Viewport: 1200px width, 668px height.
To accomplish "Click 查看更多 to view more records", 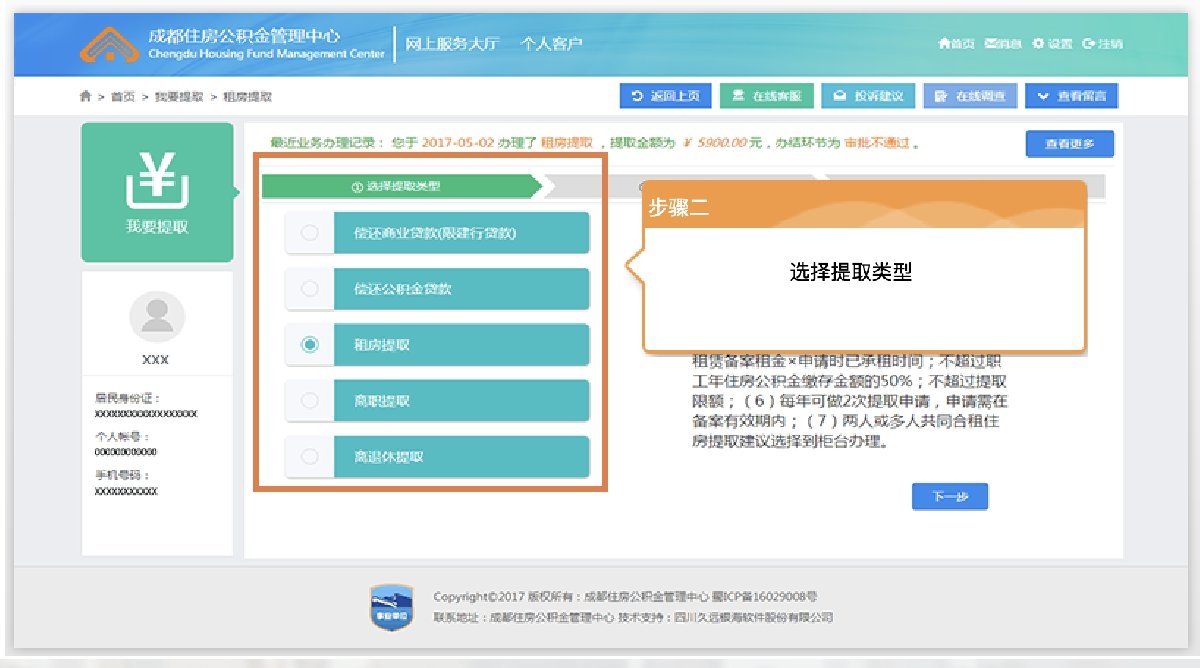I will point(1068,143).
